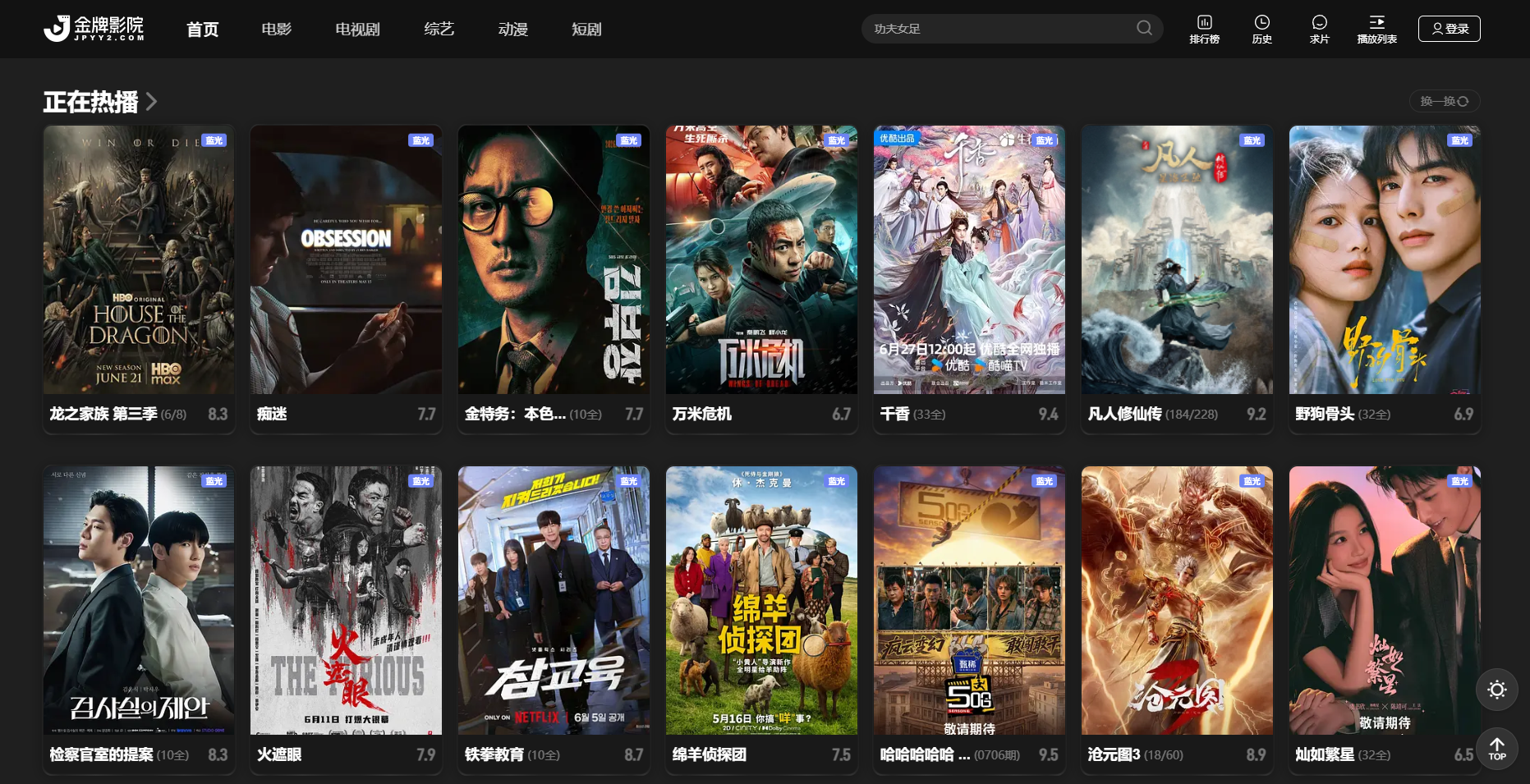Click the 蓝光 badge on 凡人修仙传 poster
Screen dimensions: 1530x784
tap(1252, 140)
